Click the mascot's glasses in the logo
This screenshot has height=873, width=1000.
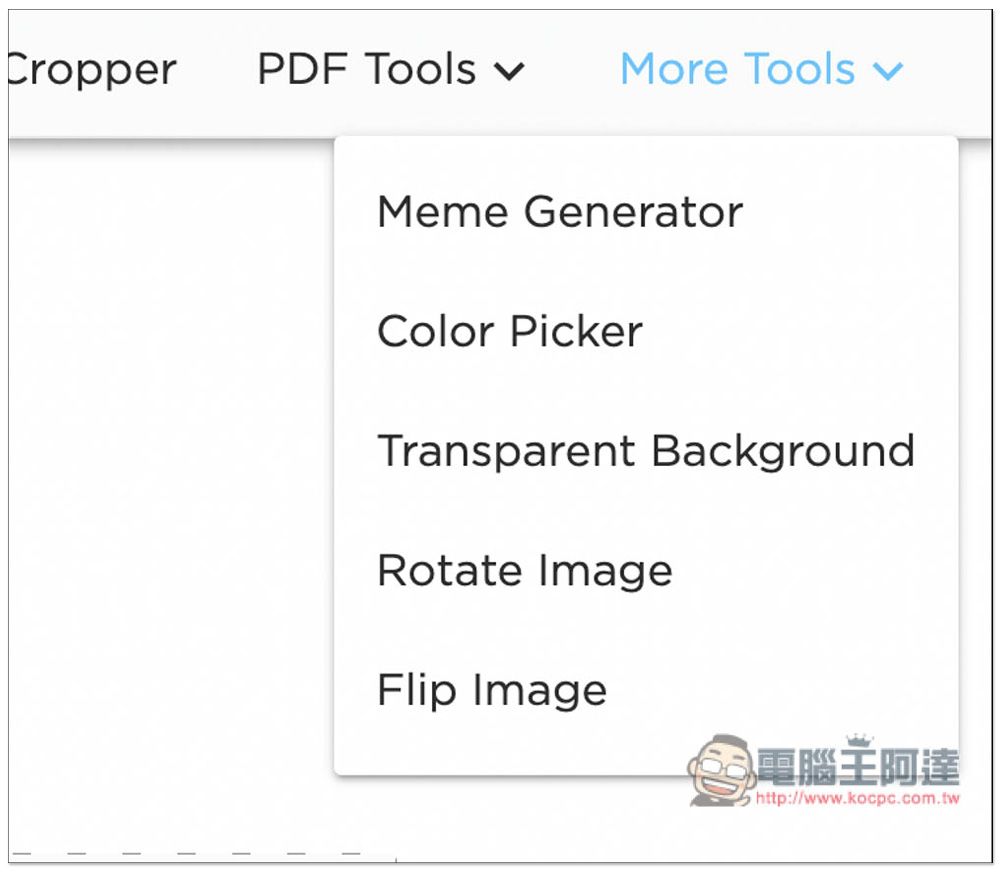coord(719,767)
